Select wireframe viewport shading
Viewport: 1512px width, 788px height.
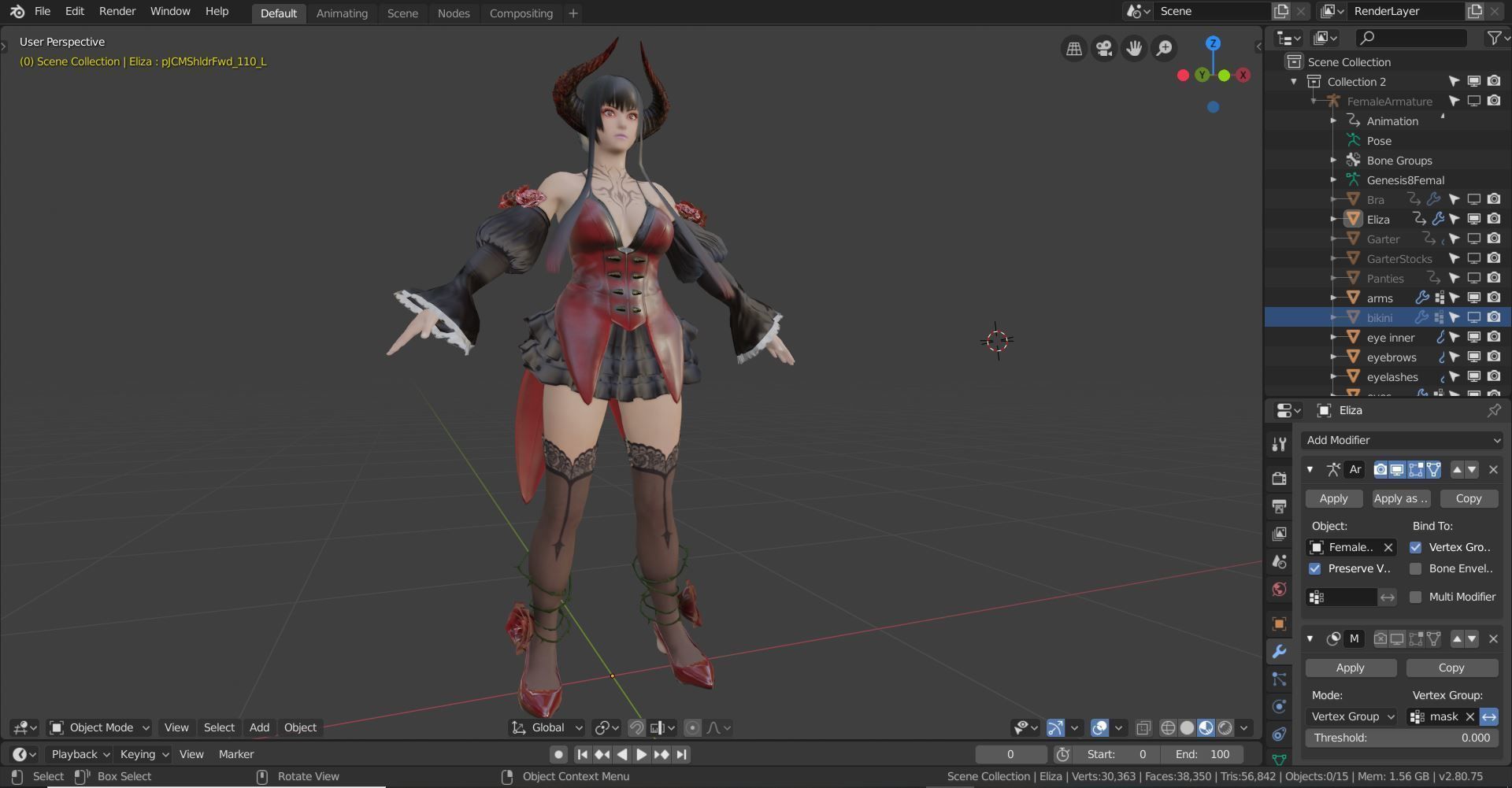1169,727
